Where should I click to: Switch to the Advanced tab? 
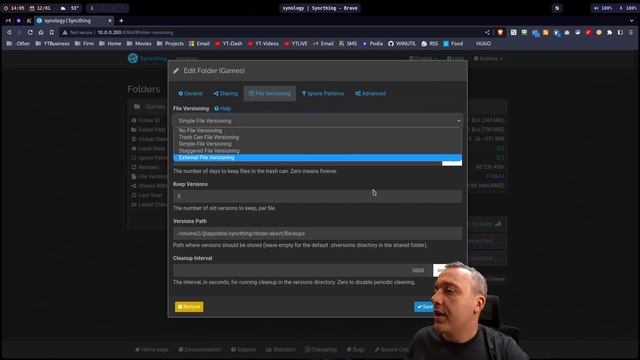pyautogui.click(x=370, y=93)
